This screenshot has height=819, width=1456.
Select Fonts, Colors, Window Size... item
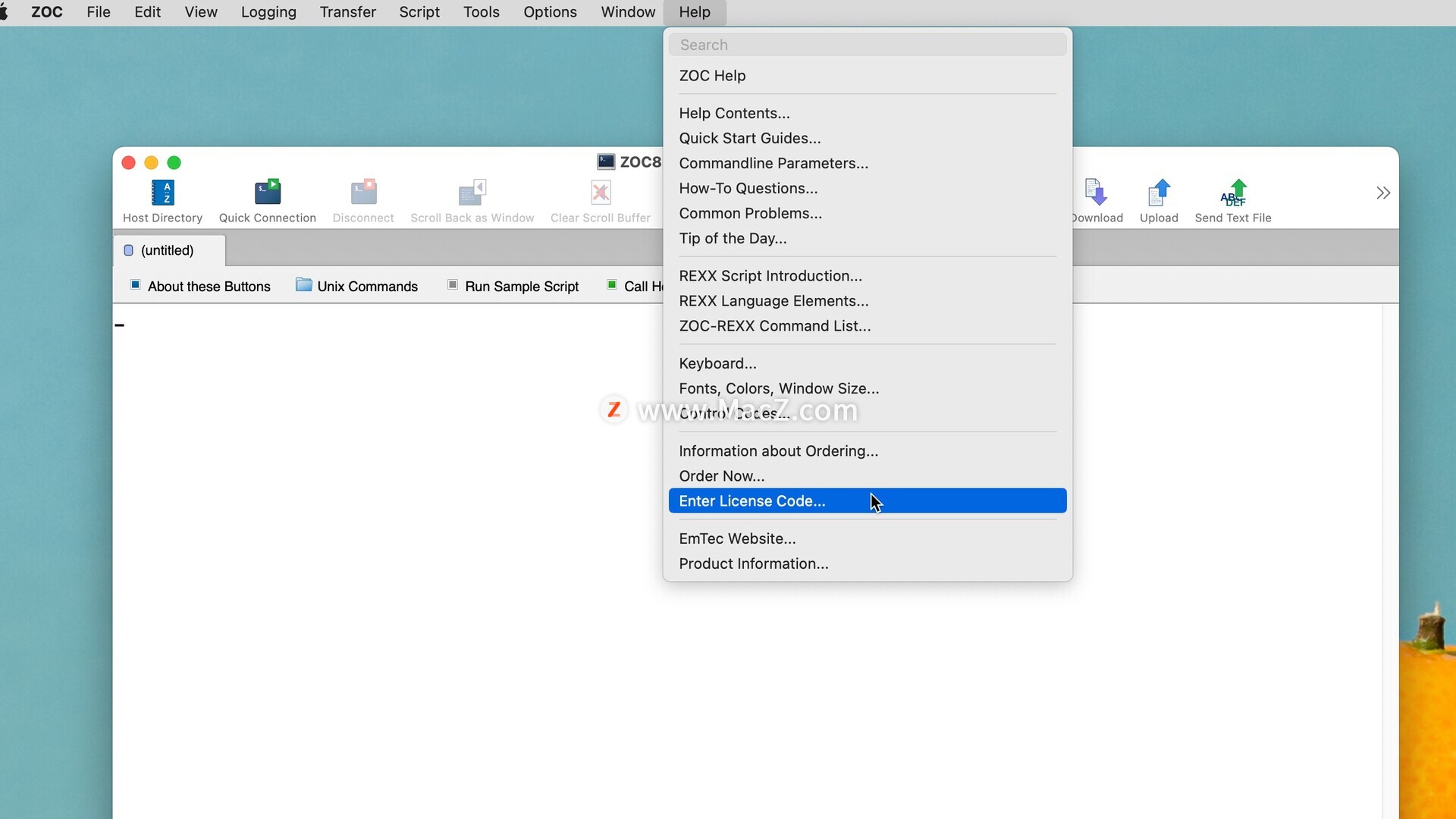(868, 388)
